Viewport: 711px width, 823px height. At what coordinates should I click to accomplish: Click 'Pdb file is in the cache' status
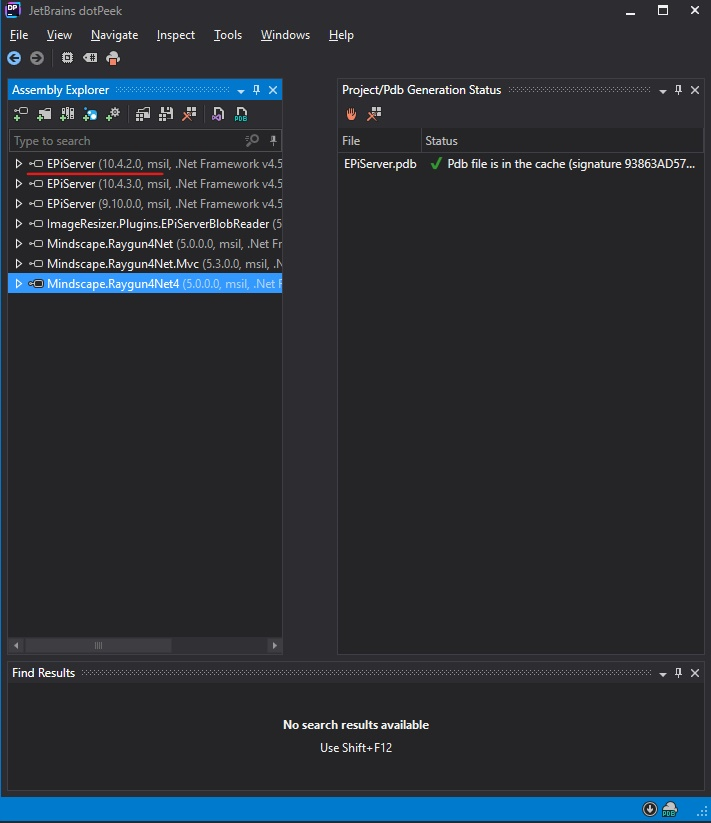[x=571, y=164]
